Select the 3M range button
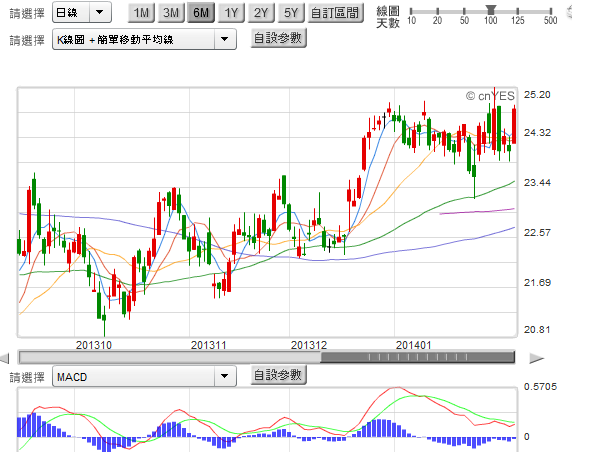This screenshot has width=614, height=460. click(171, 13)
